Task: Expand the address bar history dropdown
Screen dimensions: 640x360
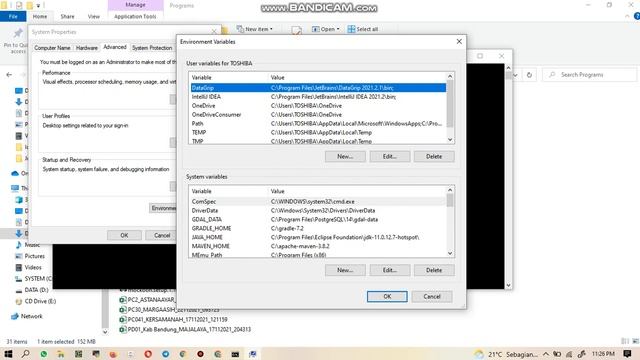Action: [x=516, y=75]
